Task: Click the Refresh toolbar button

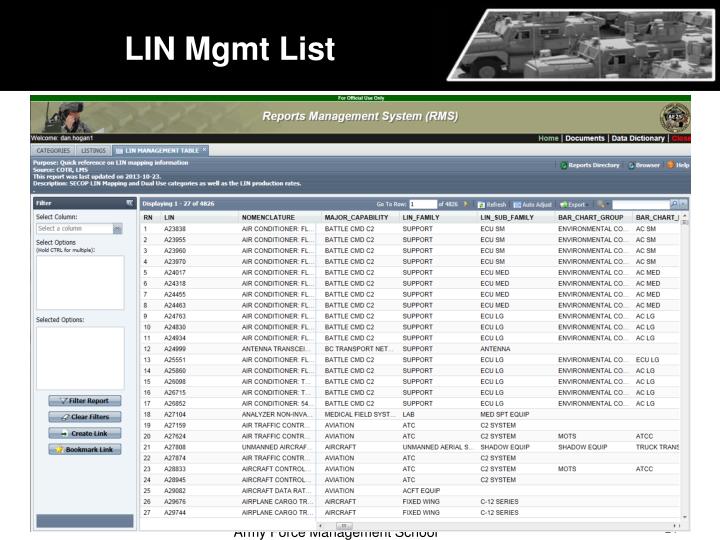Action: pos(492,204)
